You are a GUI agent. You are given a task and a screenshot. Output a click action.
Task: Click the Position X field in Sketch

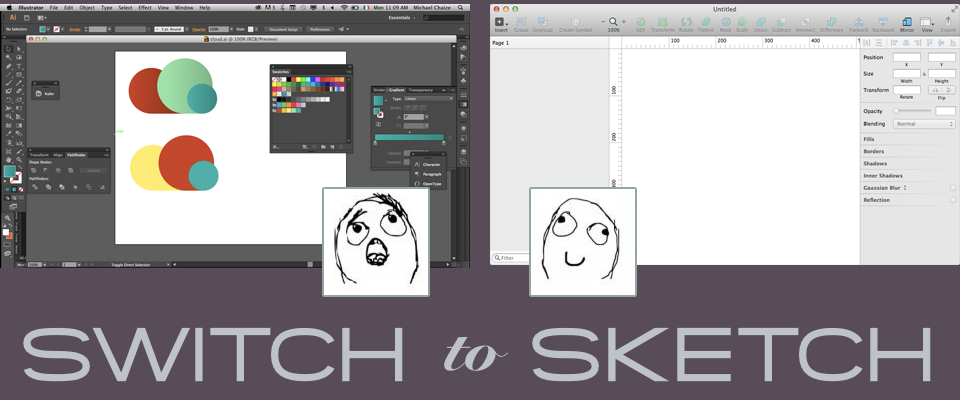coord(907,57)
